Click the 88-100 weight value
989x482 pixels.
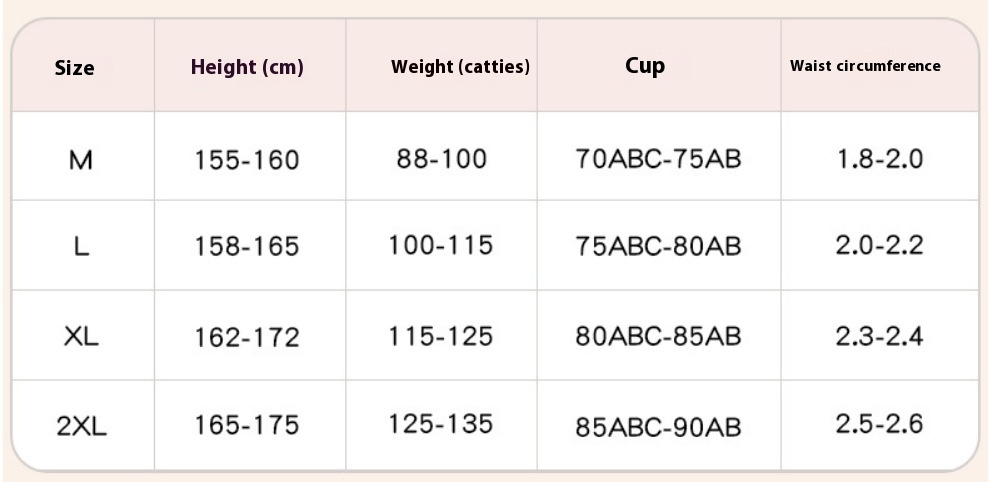click(441, 158)
